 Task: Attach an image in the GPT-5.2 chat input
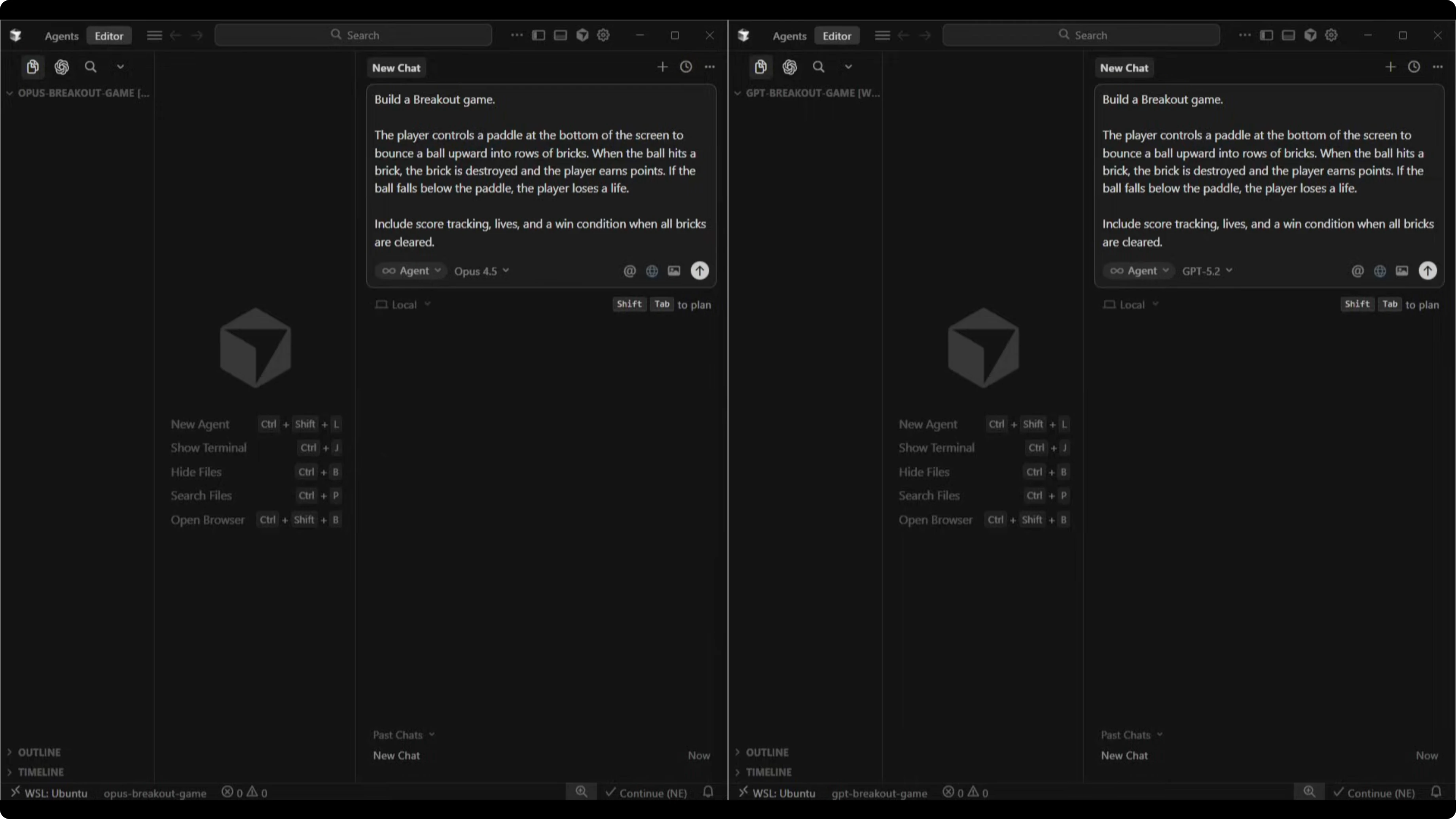pos(1402,271)
